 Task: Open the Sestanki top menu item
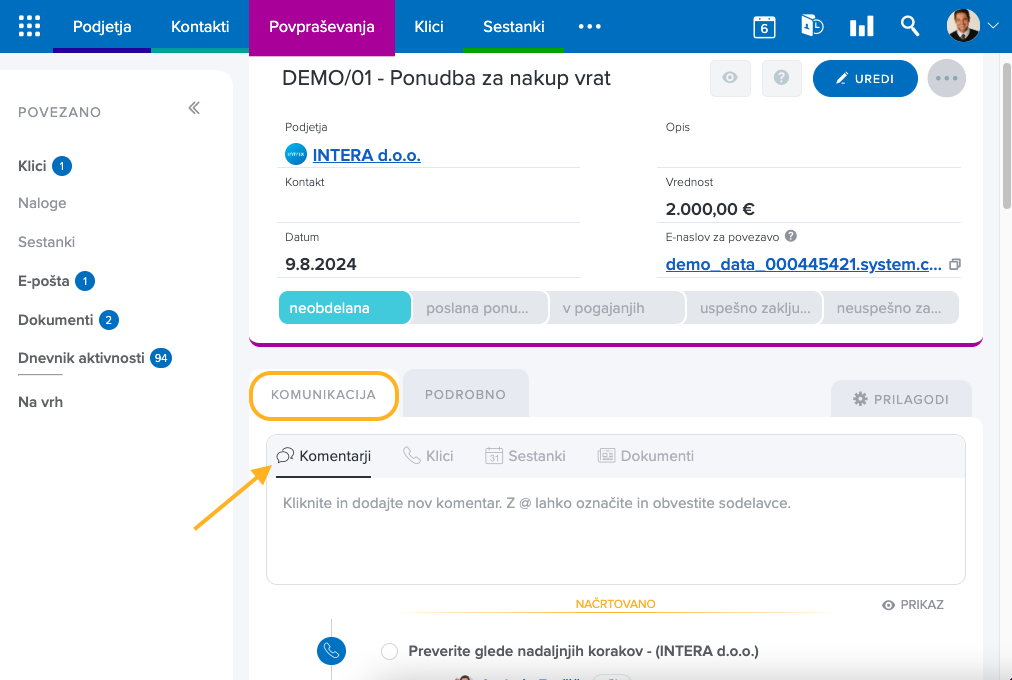pos(513,26)
